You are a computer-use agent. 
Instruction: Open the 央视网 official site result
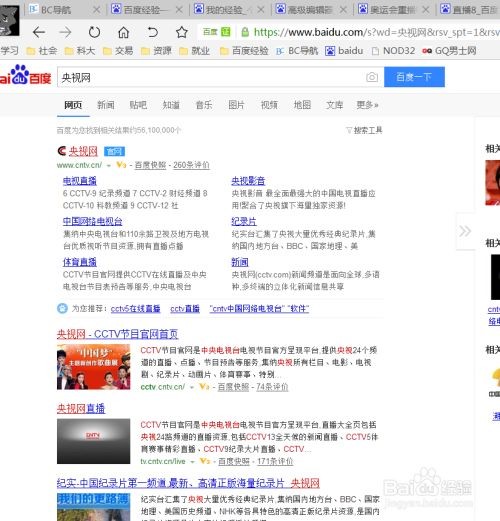[x=83, y=151]
